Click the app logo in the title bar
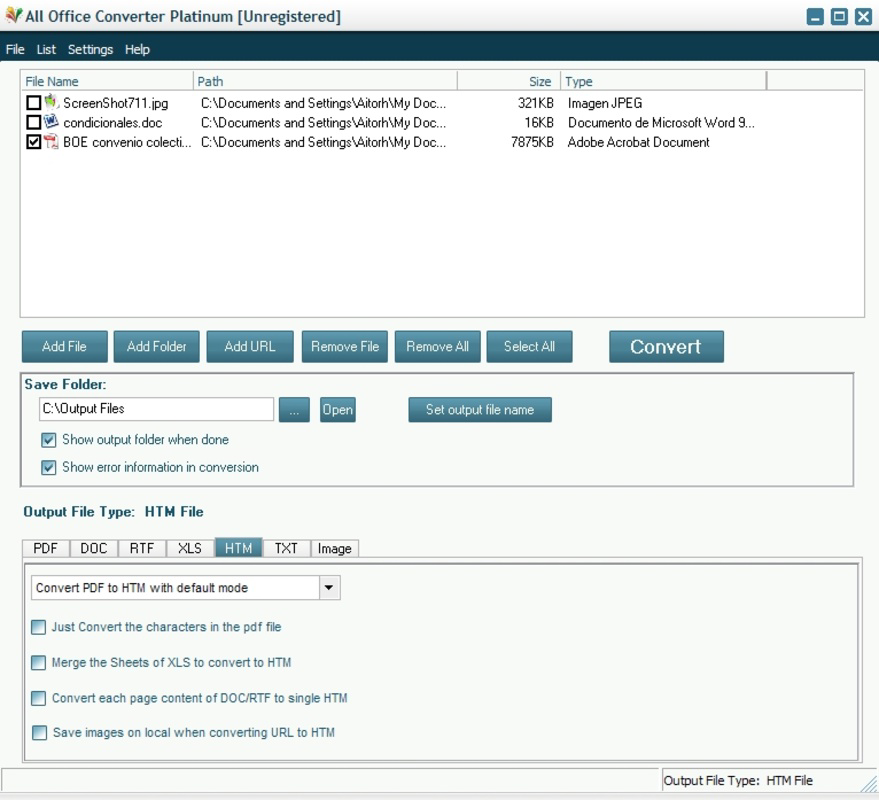 [x=13, y=16]
